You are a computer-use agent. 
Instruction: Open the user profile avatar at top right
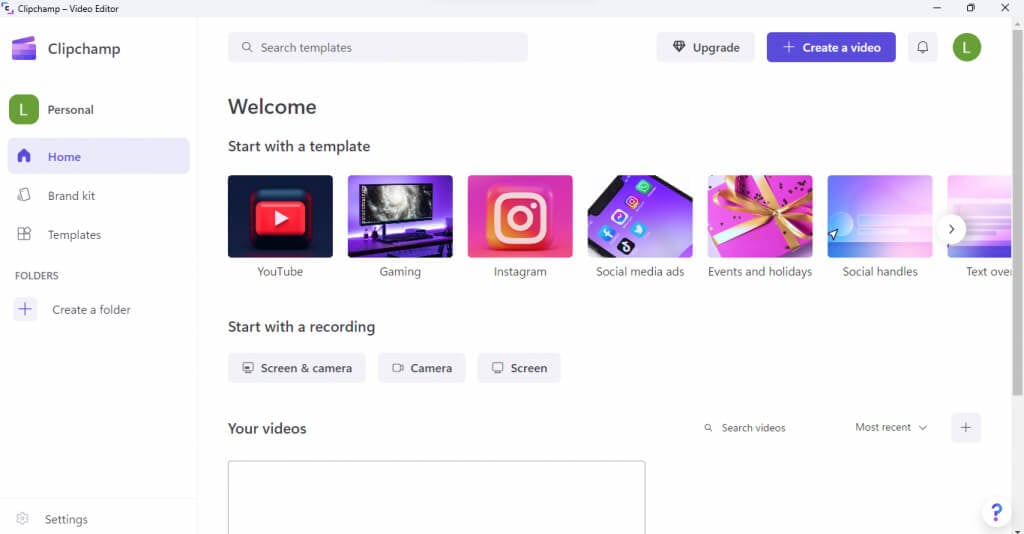[967, 47]
